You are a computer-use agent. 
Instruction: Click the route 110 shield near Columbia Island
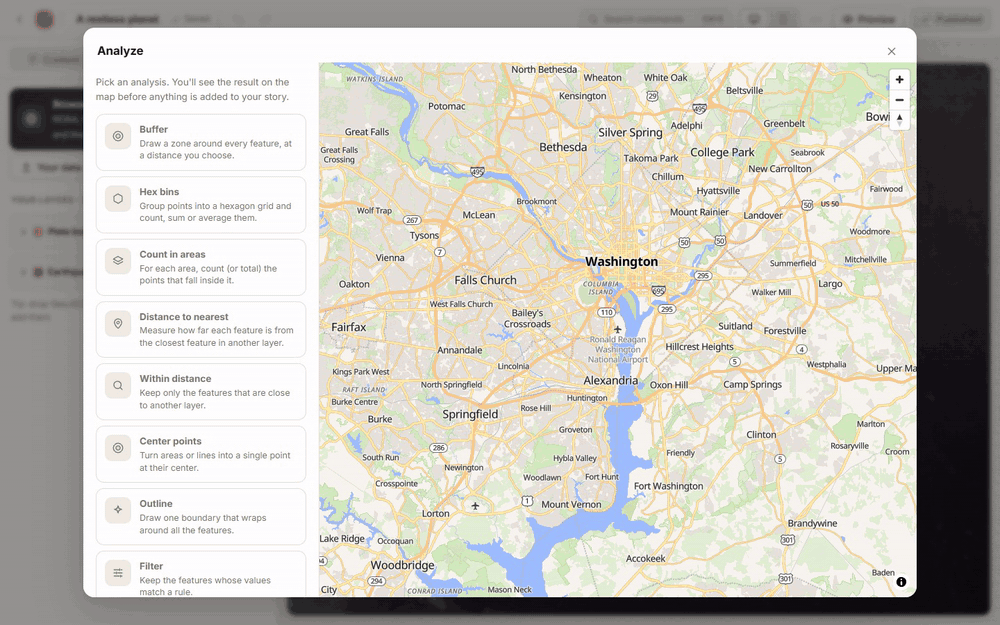pos(606,312)
